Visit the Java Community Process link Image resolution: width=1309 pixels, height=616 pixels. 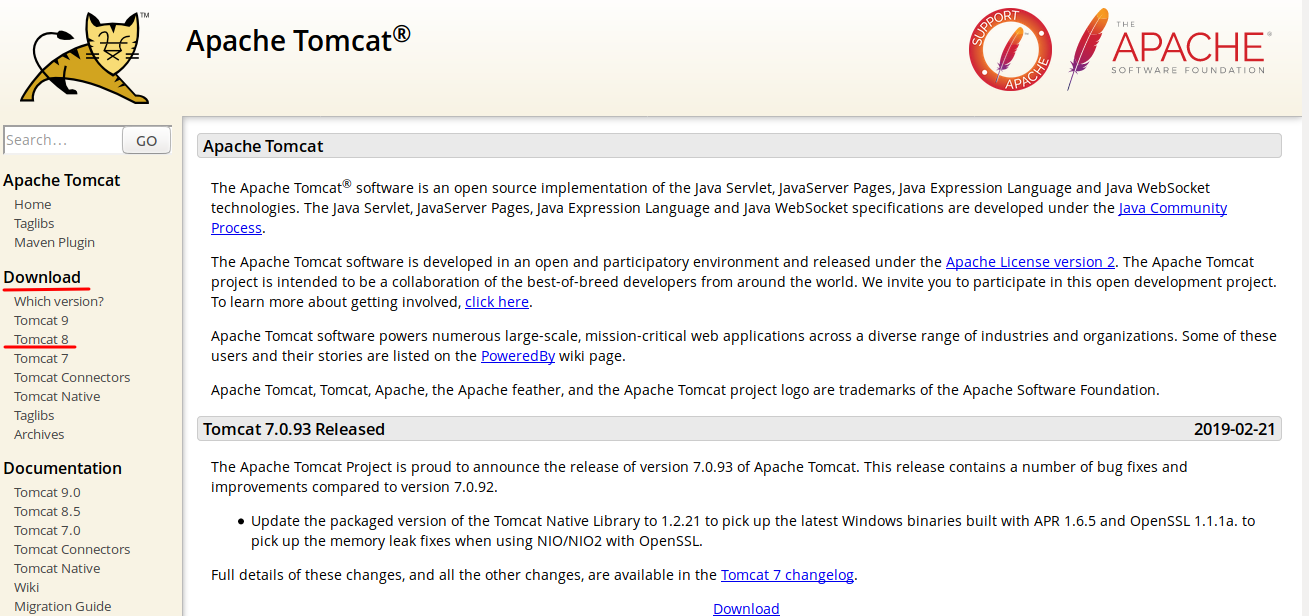coord(1171,207)
